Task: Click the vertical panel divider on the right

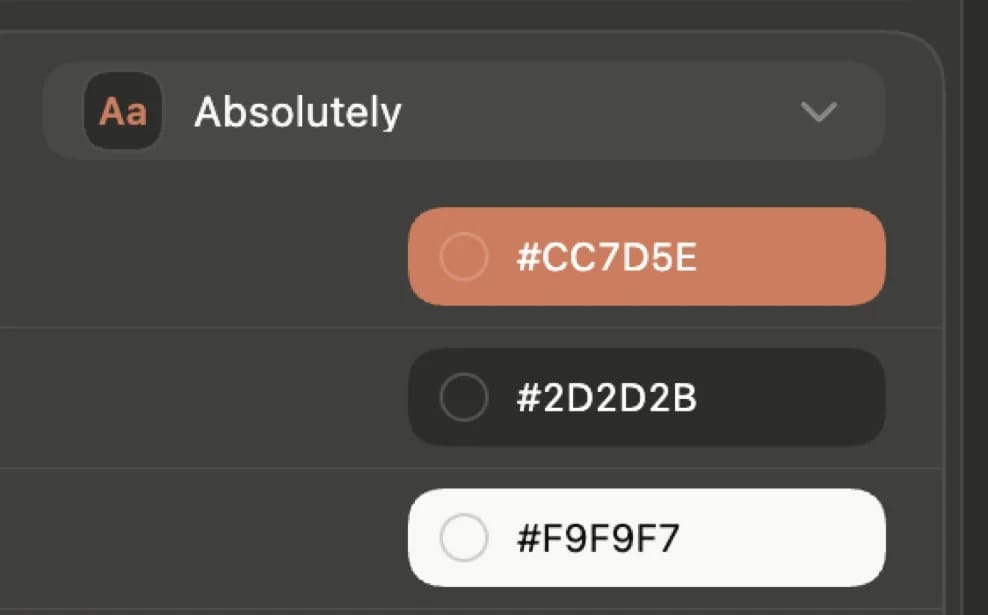Action: (x=961, y=300)
